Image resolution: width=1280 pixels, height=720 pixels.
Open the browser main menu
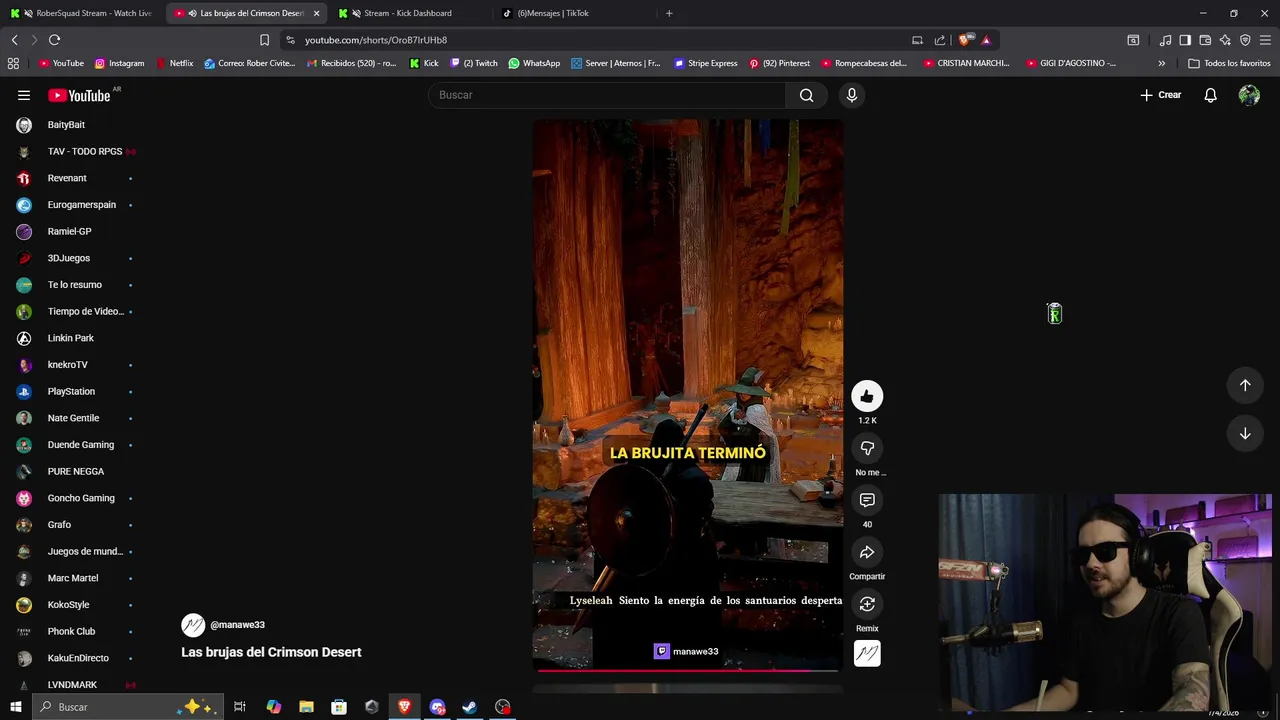point(1265,40)
